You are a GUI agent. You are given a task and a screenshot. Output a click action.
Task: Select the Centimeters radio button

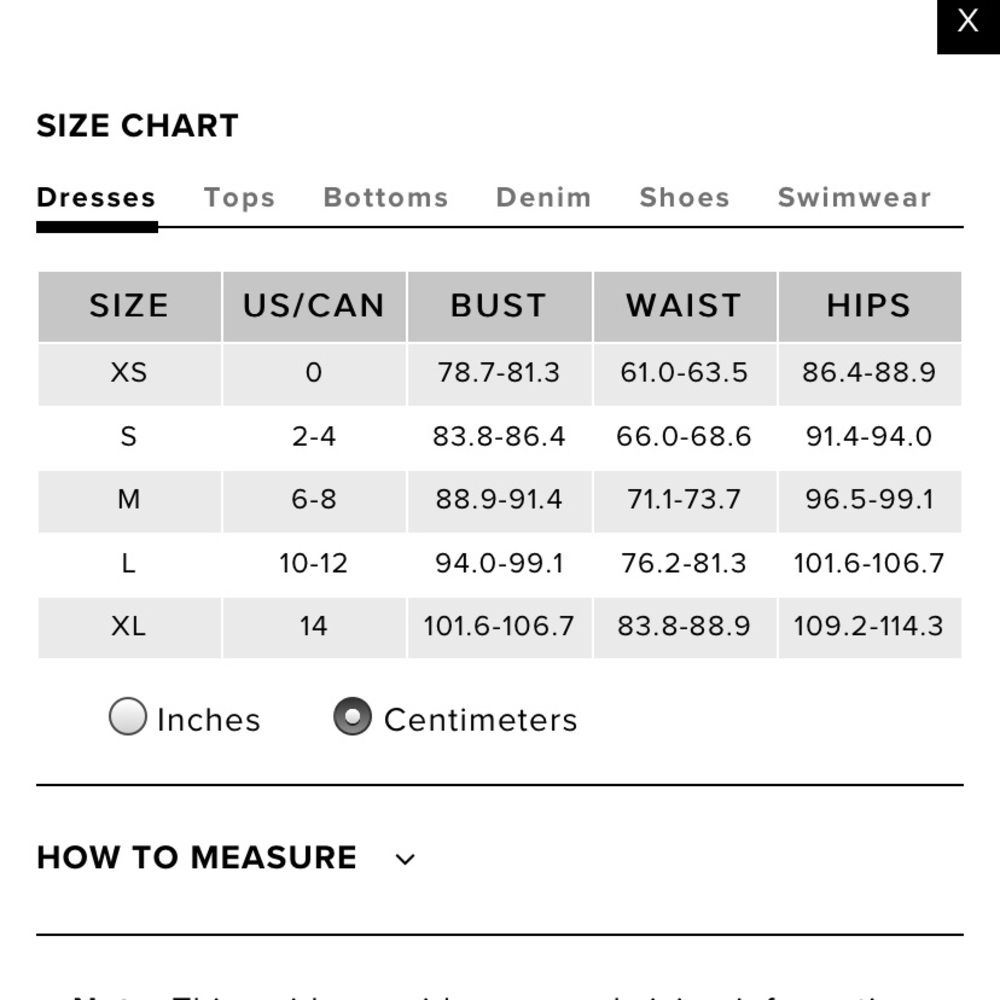point(352,716)
